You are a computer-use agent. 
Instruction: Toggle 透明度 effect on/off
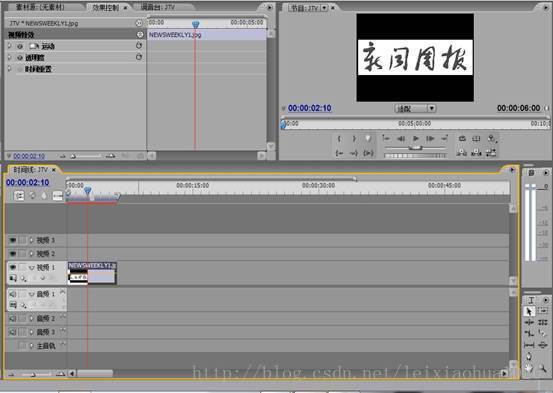coord(20,58)
